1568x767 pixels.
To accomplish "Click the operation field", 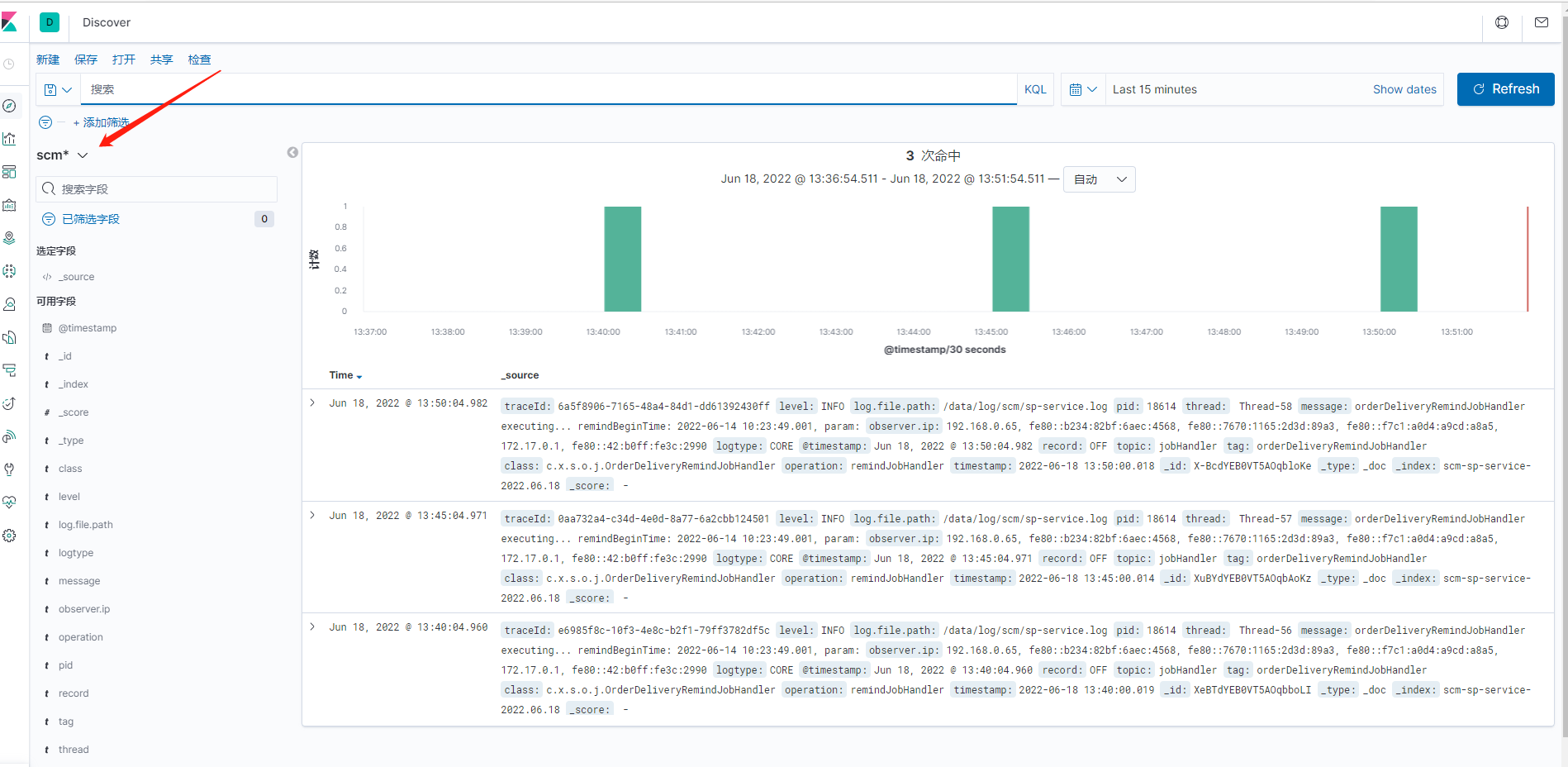I will pyautogui.click(x=81, y=637).
